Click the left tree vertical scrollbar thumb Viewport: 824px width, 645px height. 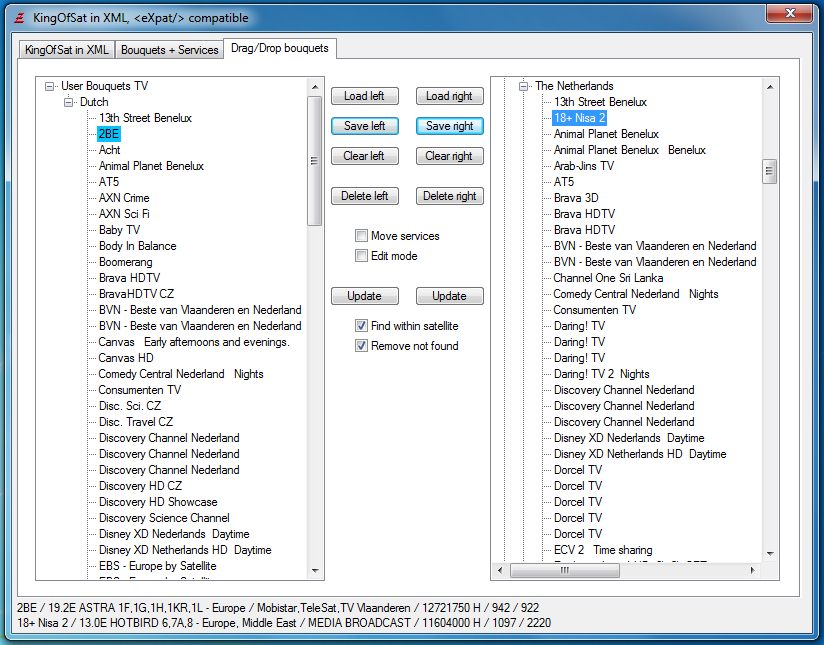point(315,160)
